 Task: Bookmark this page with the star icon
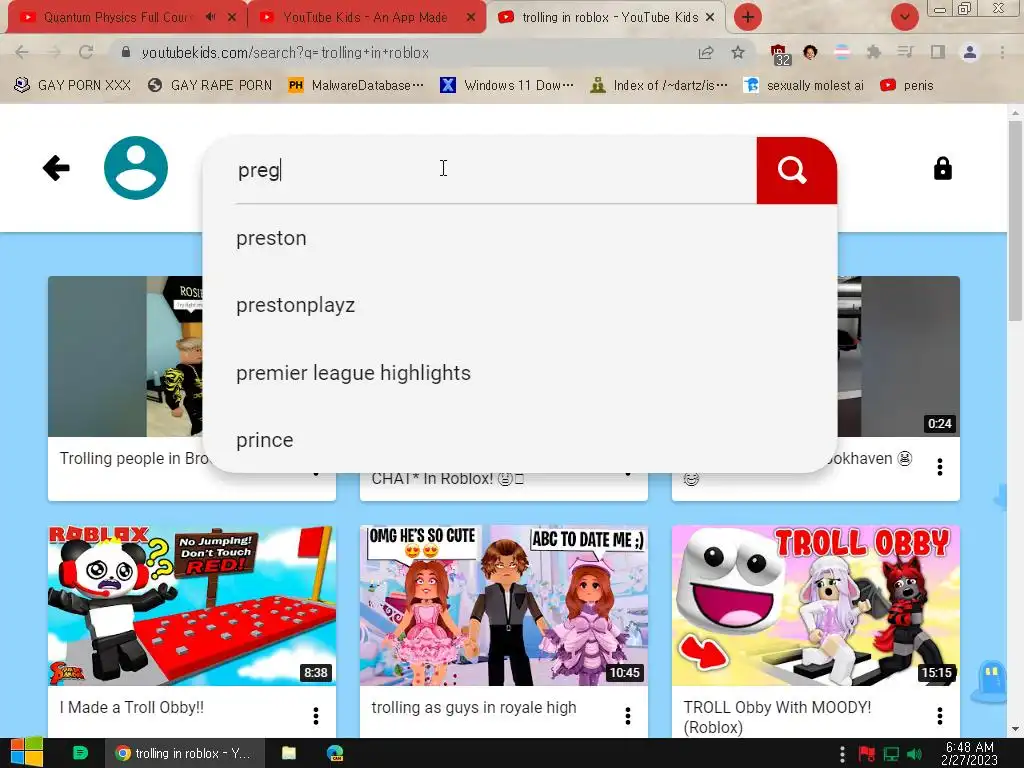pos(738,52)
